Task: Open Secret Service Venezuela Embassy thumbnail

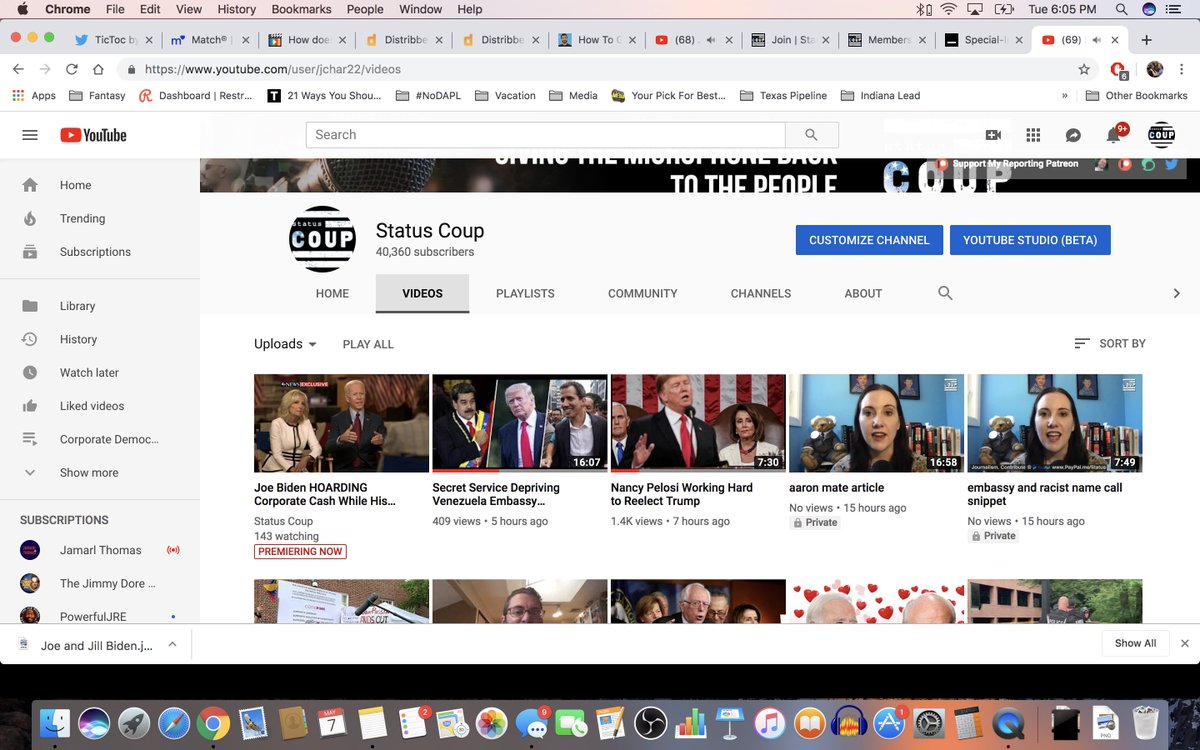Action: 519,423
